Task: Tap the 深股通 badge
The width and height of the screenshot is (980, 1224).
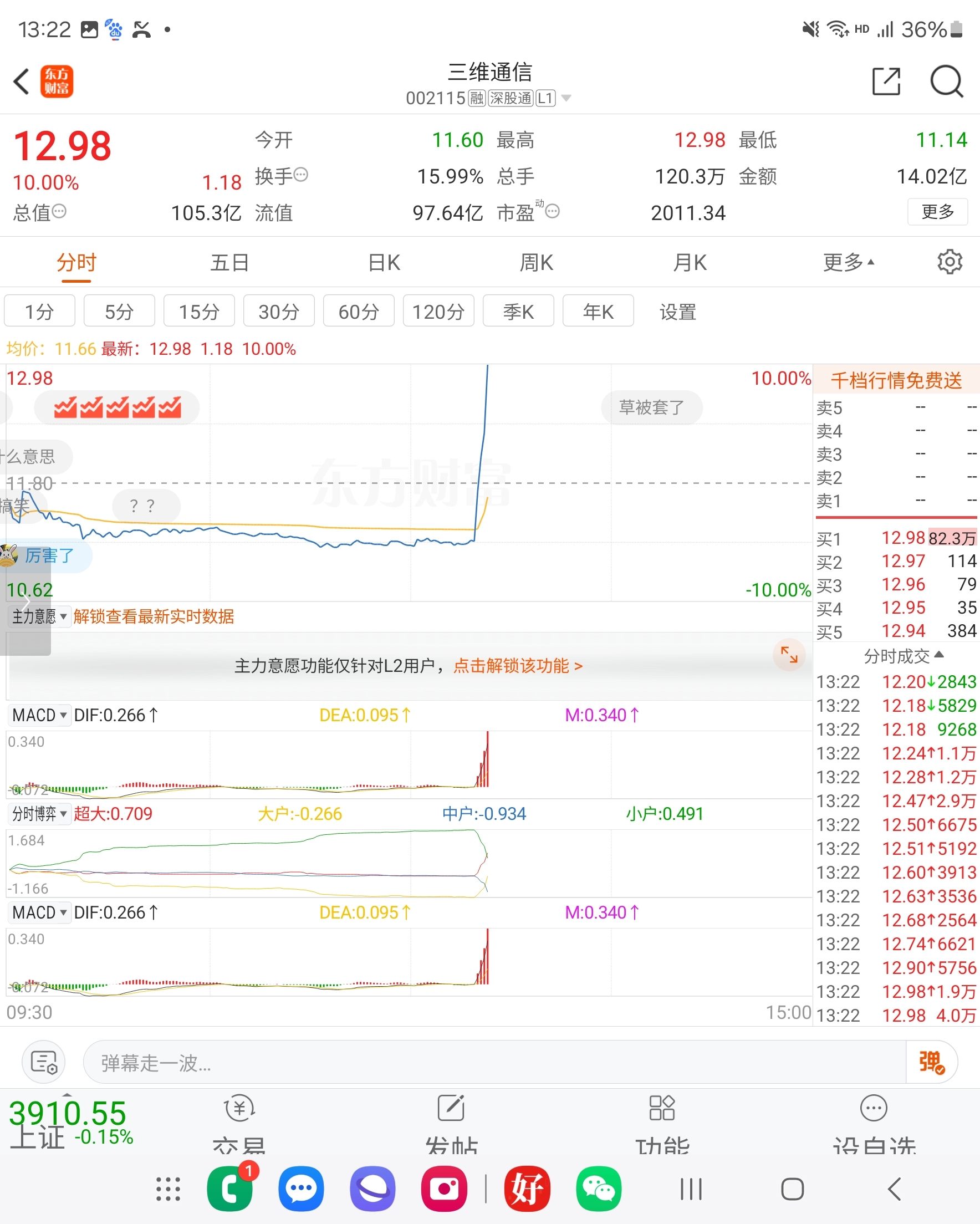Action: [511, 98]
